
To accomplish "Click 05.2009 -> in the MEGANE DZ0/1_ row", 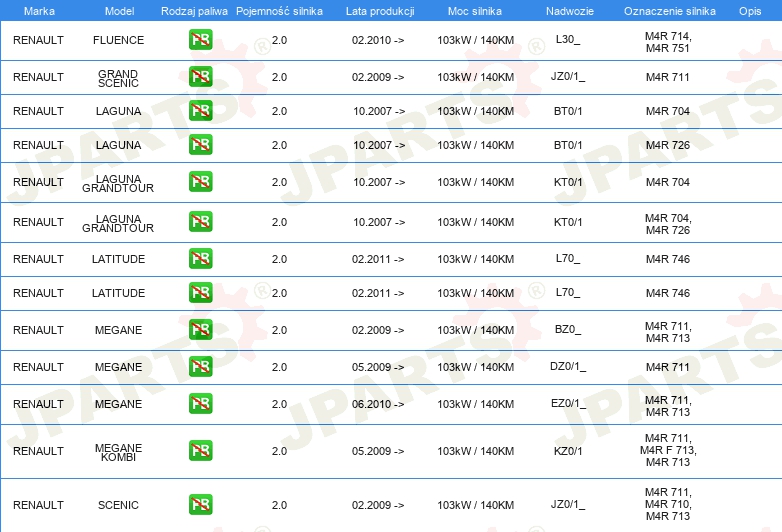I will (378, 367).
